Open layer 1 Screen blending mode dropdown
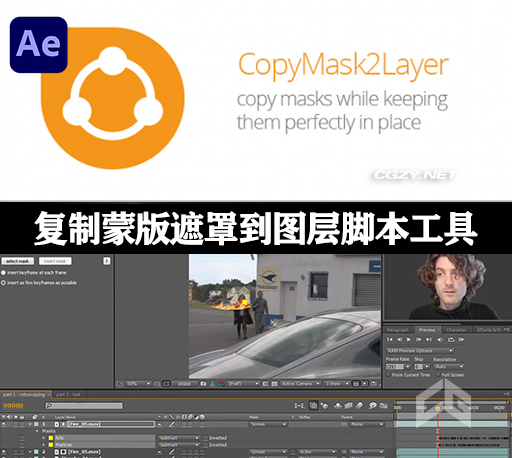 (268, 424)
